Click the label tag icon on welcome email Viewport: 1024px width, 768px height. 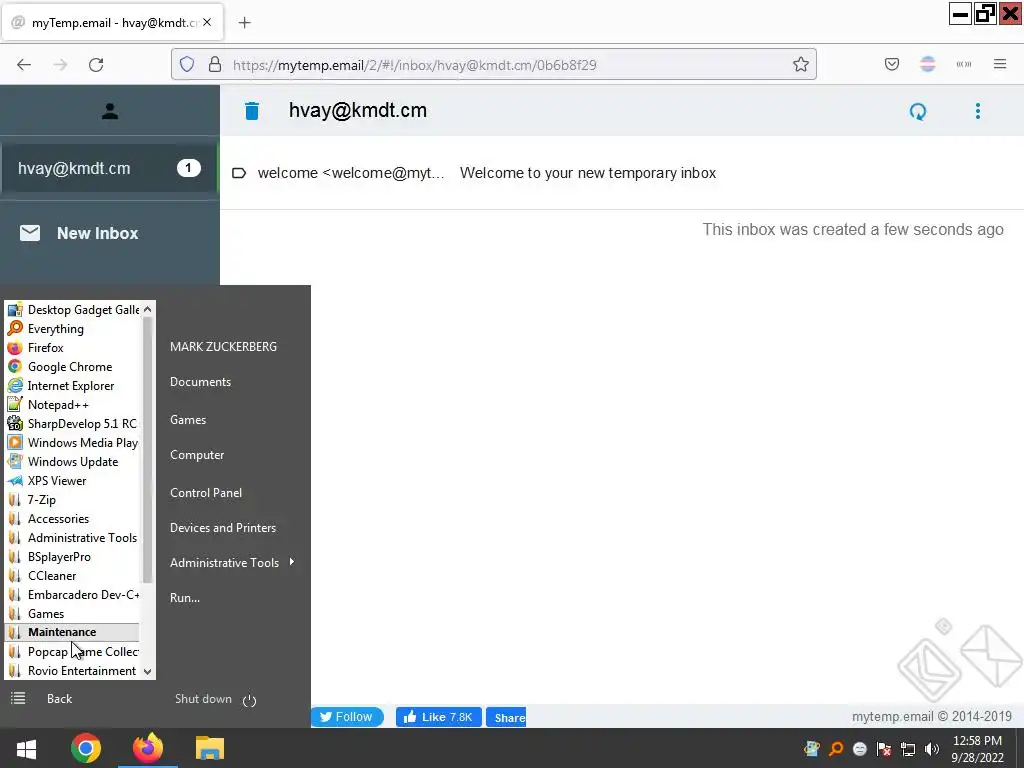pyautogui.click(x=239, y=173)
